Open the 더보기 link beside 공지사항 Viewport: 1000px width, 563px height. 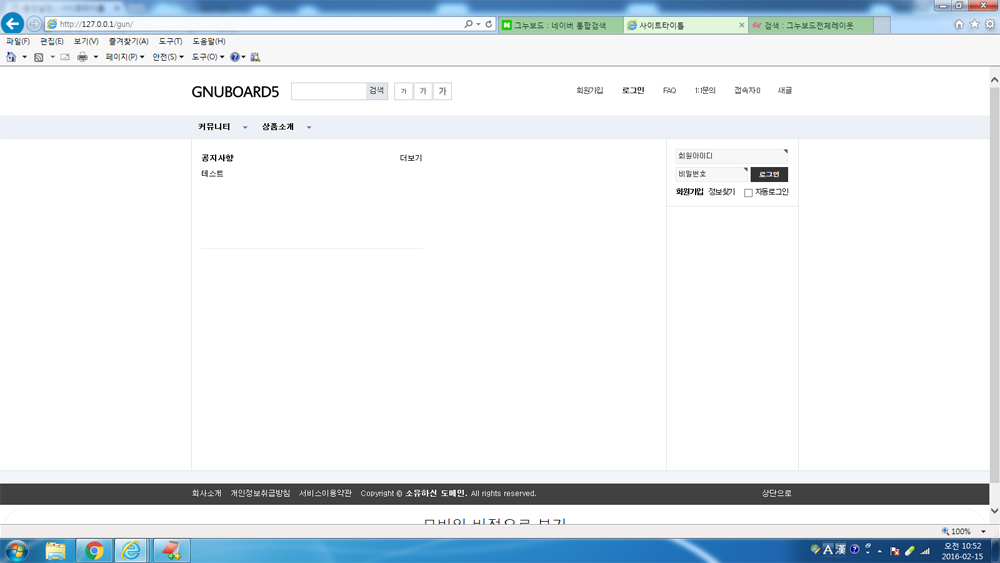(x=410, y=158)
